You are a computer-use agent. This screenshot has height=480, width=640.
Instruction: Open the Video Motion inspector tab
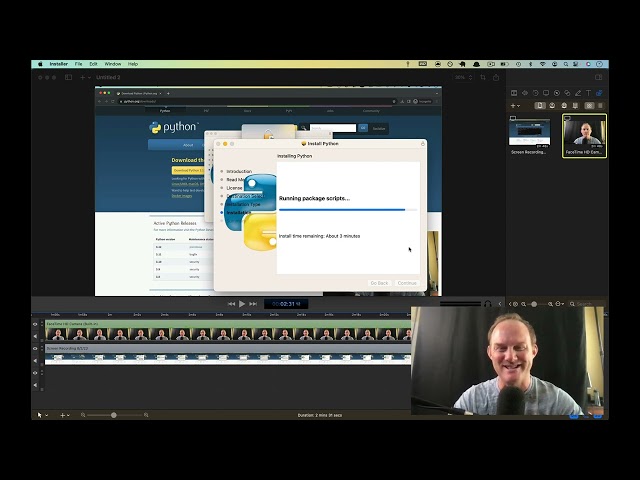(536, 93)
